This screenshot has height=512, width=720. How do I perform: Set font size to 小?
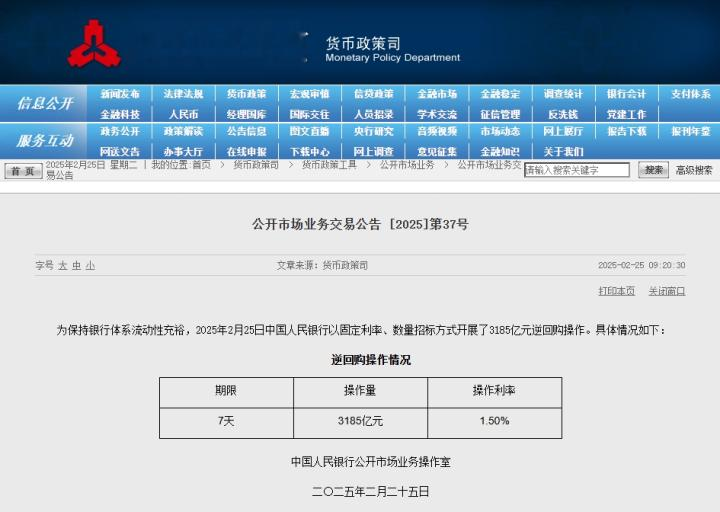click(x=90, y=265)
